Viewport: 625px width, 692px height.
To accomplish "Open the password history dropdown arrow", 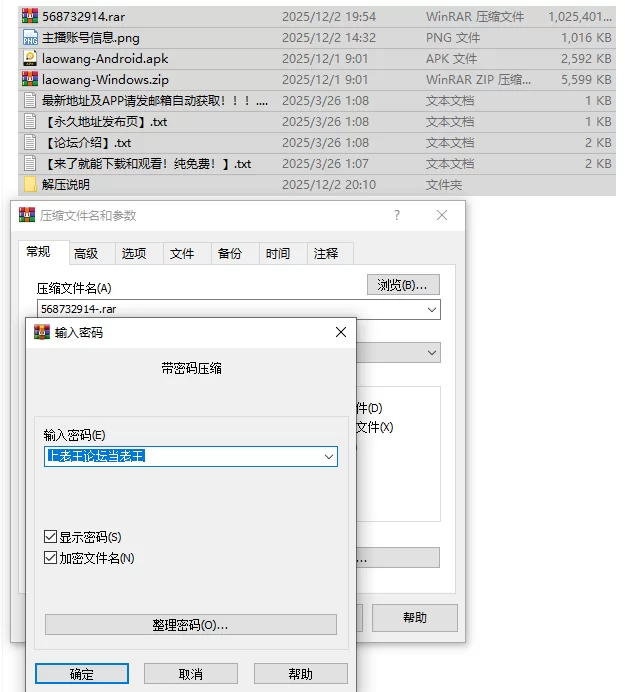I will 329,457.
